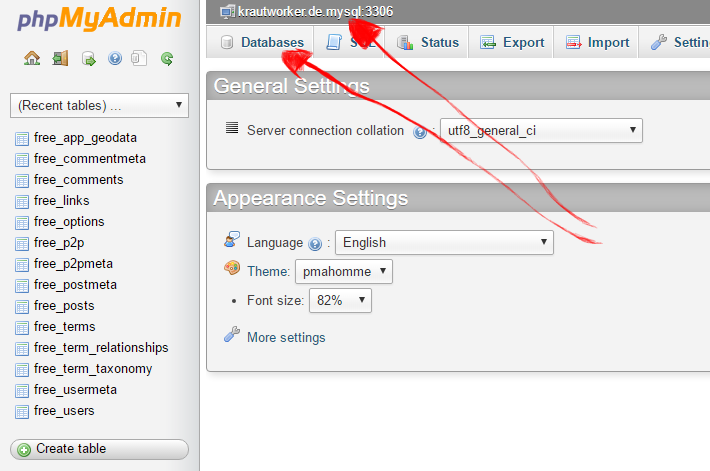This screenshot has width=710, height=471.
Task: Click the Log out door icon
Action: tap(60, 58)
